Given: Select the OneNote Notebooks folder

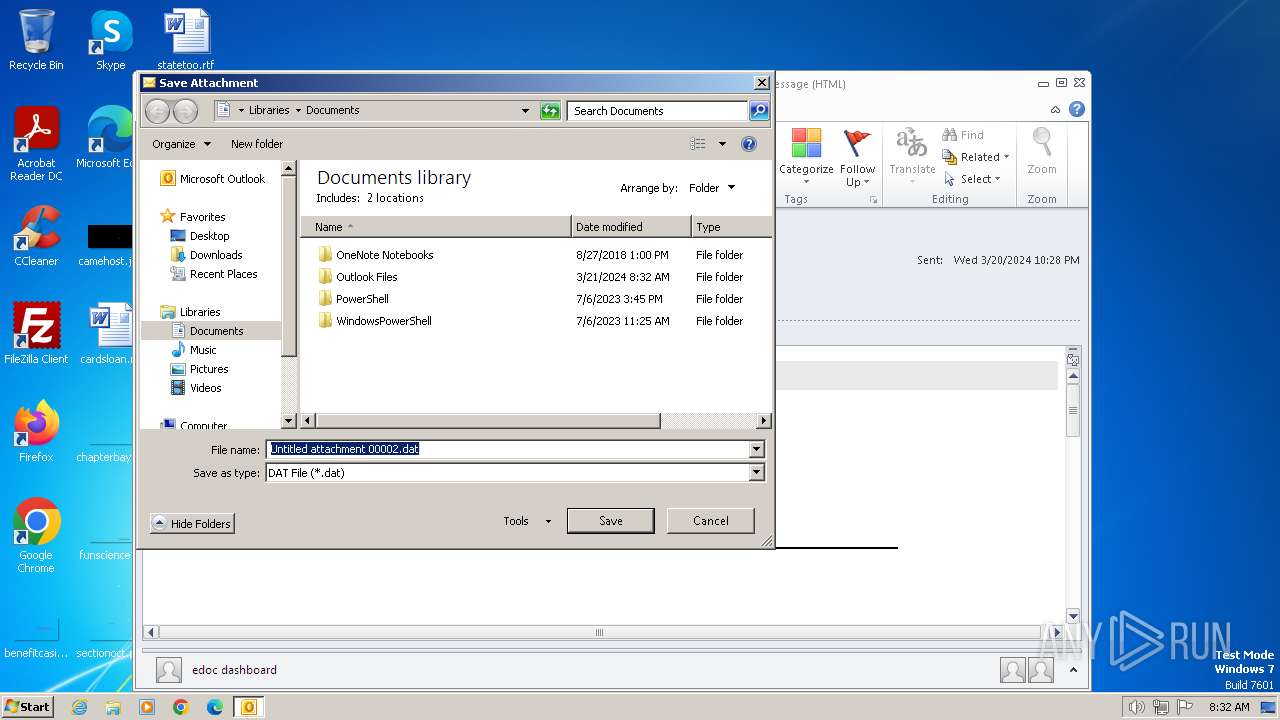Looking at the screenshot, I should (376, 255).
